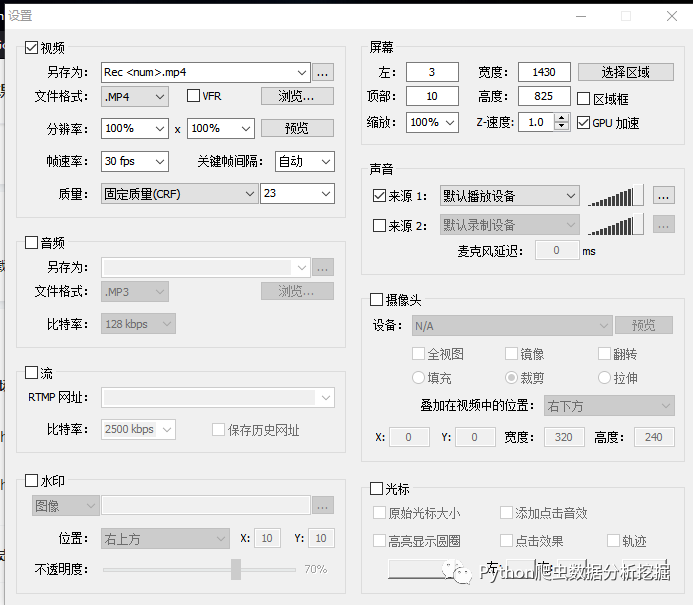Open the quality value 23 dropdown

pyautogui.click(x=297, y=194)
